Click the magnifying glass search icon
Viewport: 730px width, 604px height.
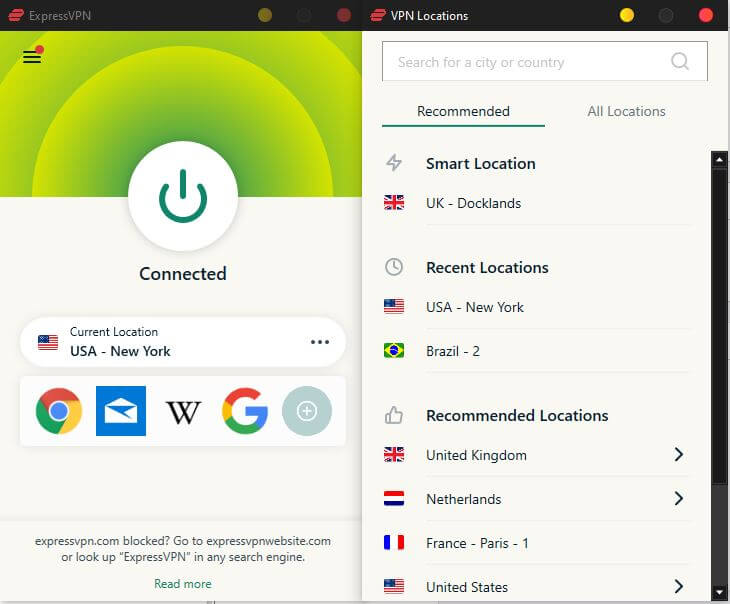click(x=680, y=61)
